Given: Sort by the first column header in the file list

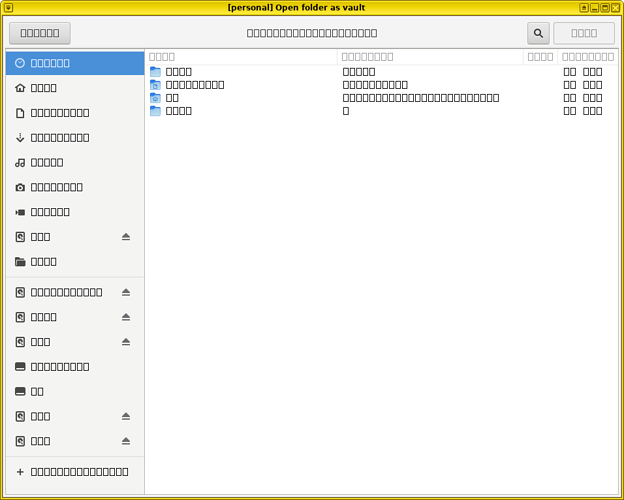Looking at the screenshot, I should (242, 57).
